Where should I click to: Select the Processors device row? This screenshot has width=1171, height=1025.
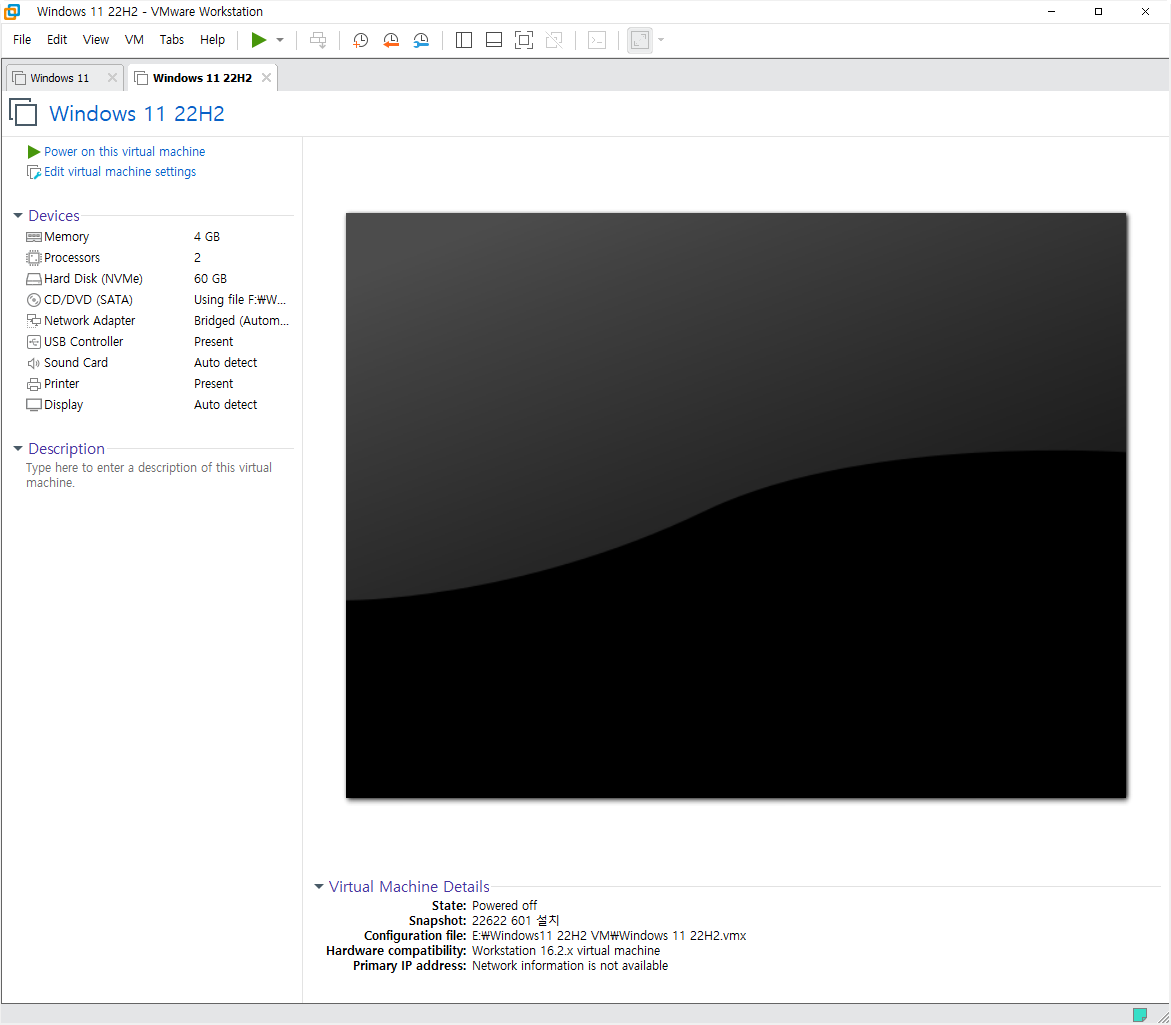[158, 258]
